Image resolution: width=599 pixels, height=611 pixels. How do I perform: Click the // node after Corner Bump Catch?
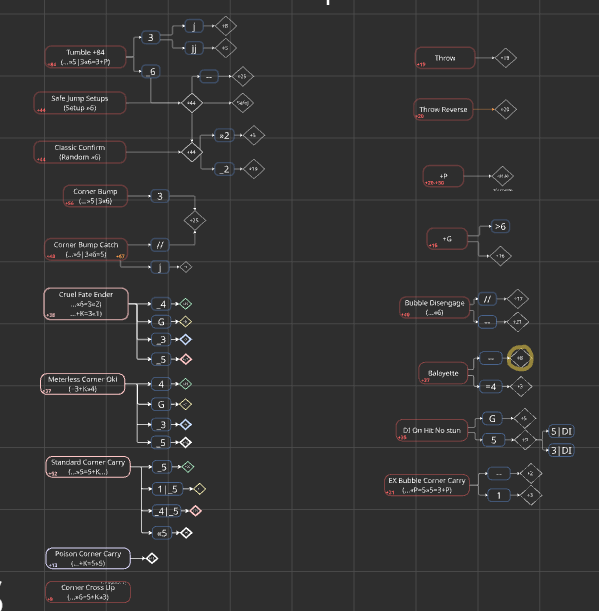tap(160, 245)
